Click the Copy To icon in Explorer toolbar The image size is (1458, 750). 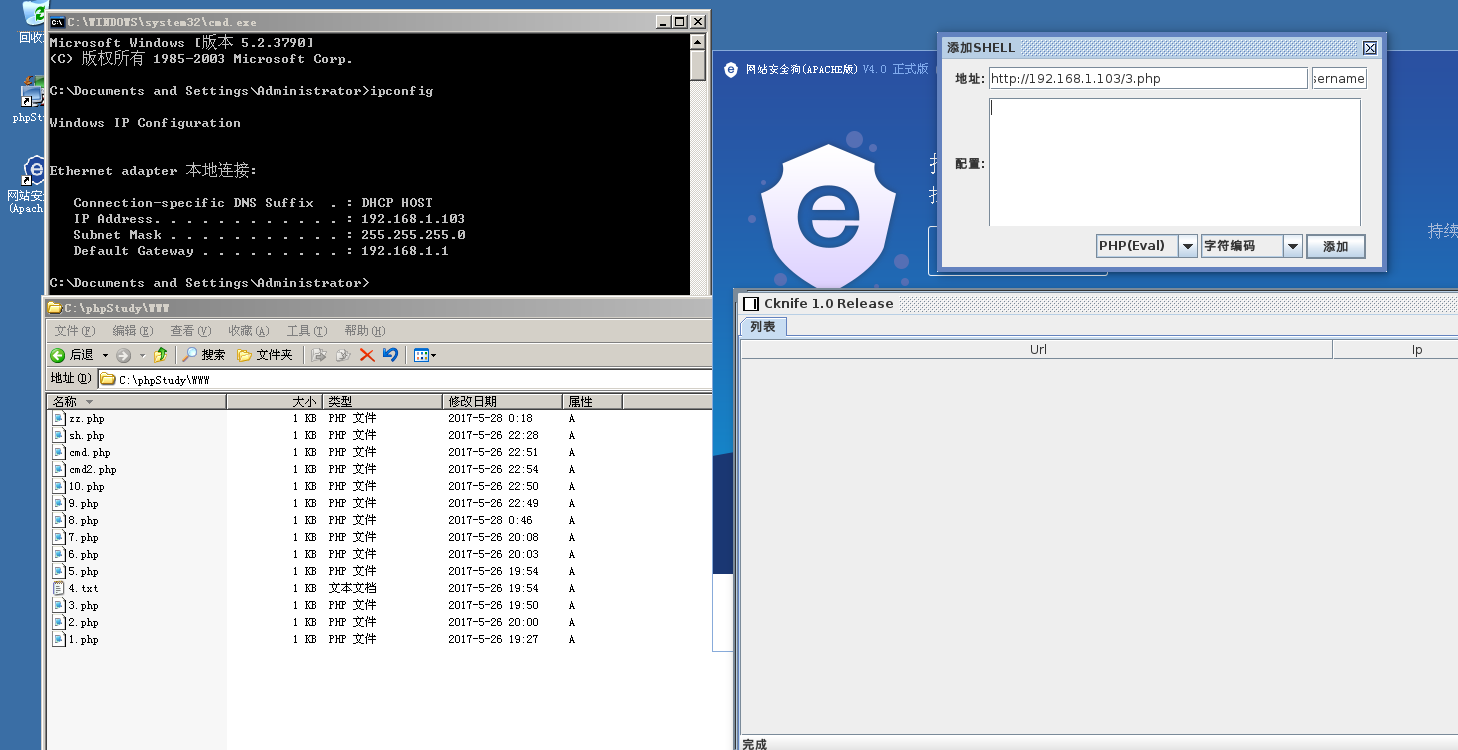343,355
